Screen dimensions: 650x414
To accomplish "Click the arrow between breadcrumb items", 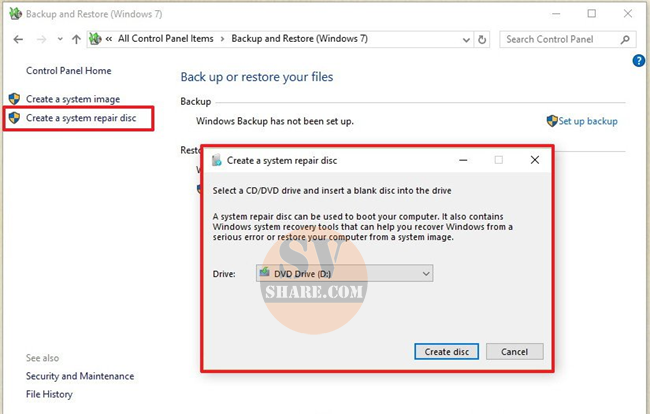I will (x=222, y=39).
